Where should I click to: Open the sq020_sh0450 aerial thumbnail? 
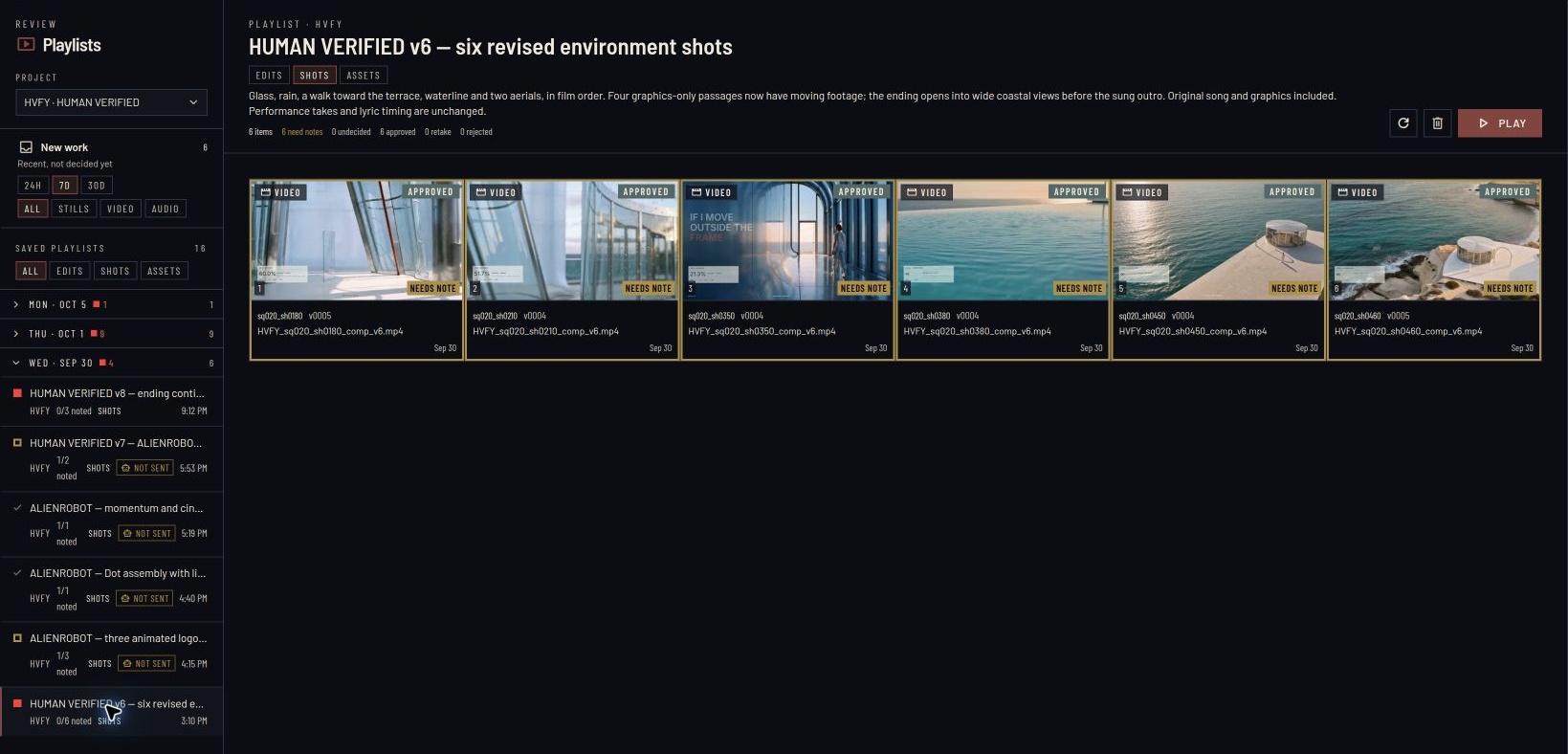click(x=1218, y=240)
